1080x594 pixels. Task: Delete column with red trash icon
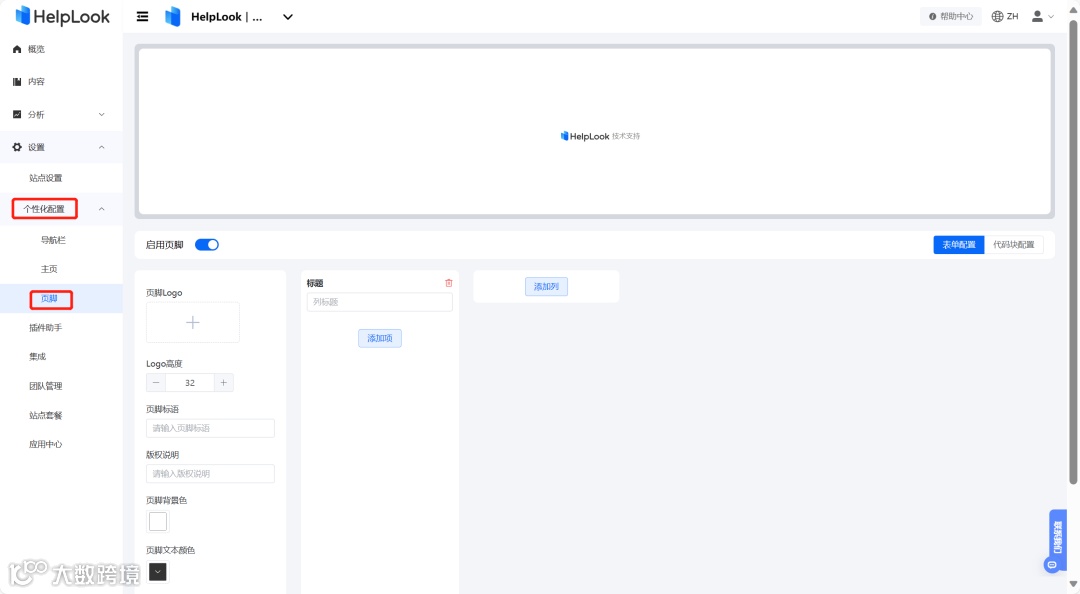(x=448, y=283)
